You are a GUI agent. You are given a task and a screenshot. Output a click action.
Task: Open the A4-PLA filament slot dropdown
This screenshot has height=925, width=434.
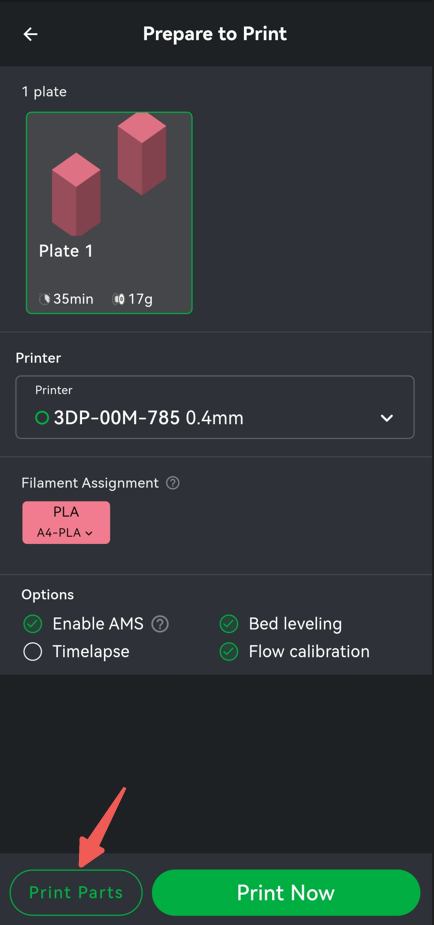point(65,533)
